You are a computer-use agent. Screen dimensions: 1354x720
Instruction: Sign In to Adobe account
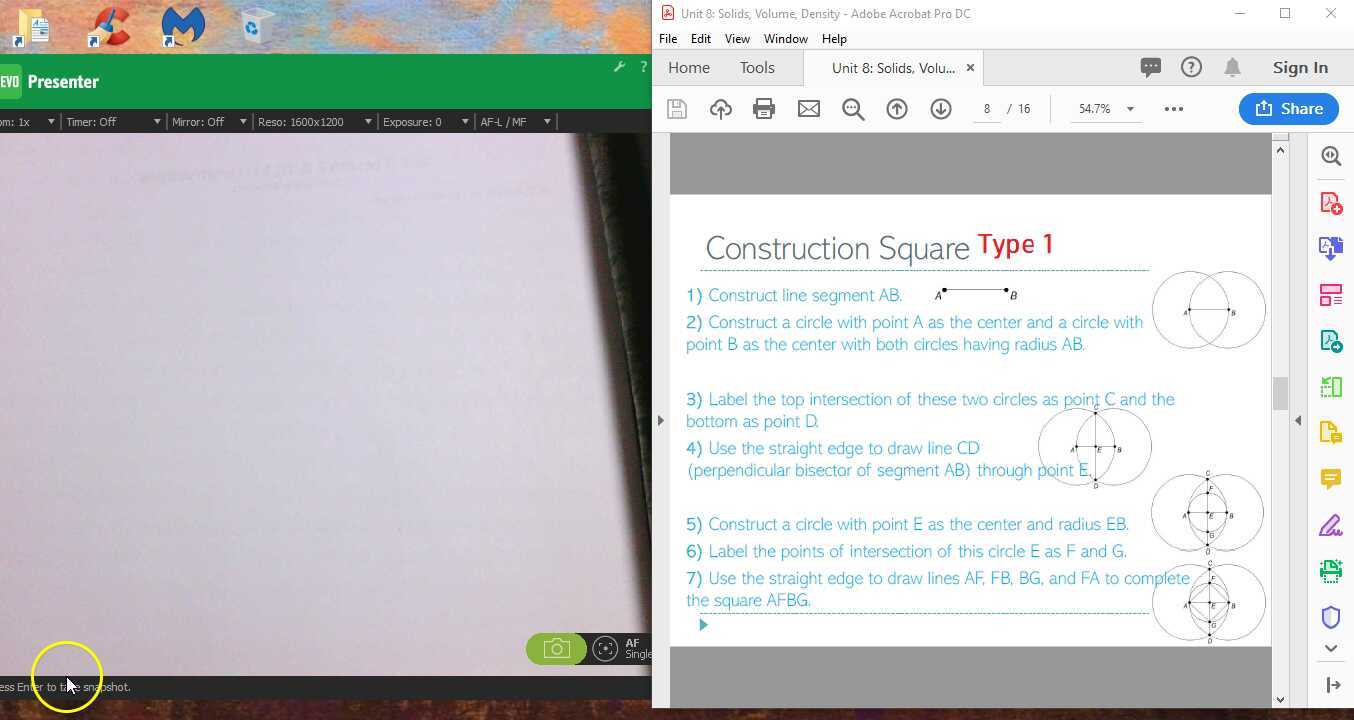pos(1300,67)
